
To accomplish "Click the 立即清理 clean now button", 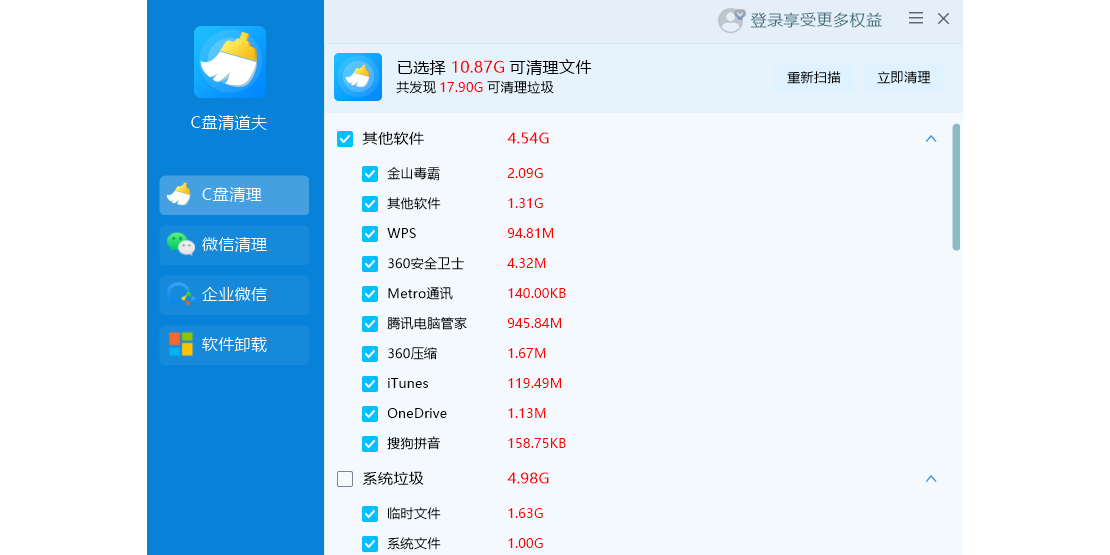I will [x=904, y=78].
